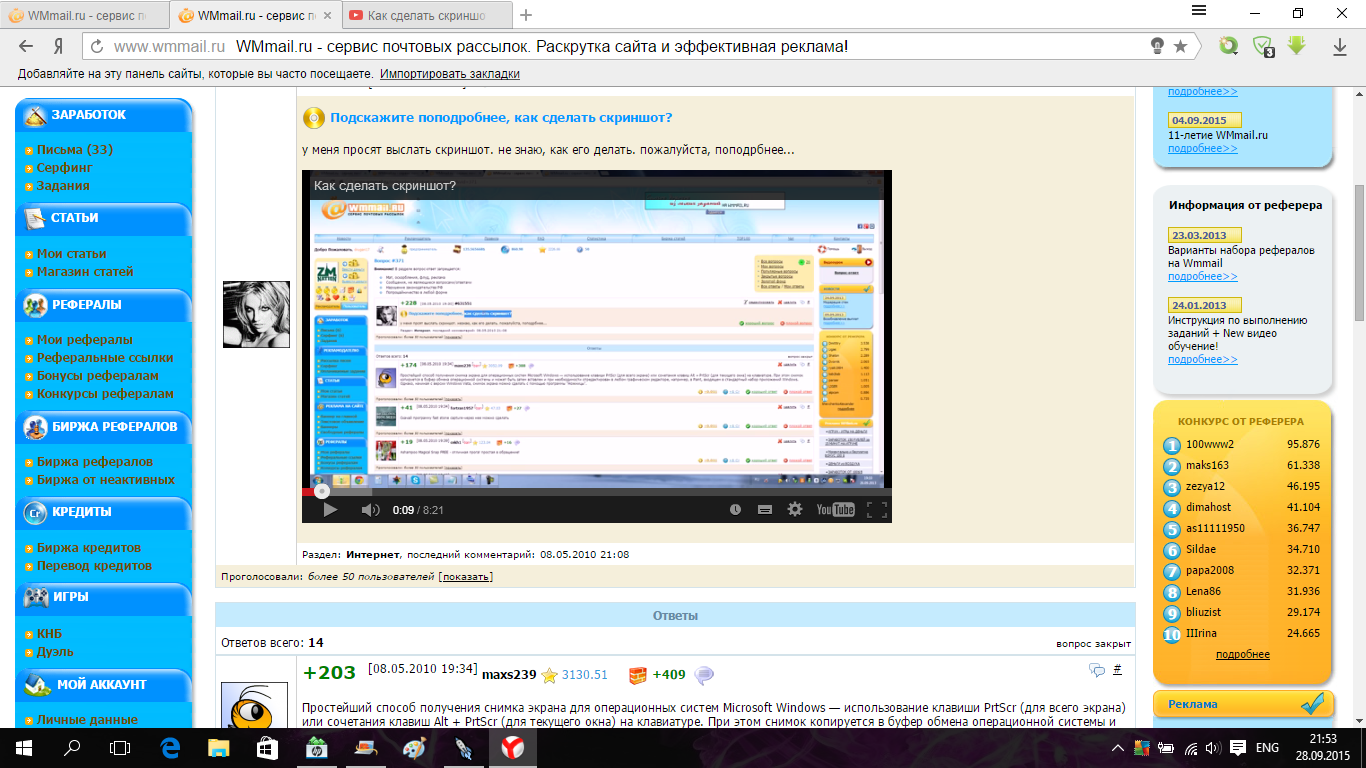Image resolution: width=1366 pixels, height=768 pixels.
Task: Open Биржа от неактивных link
Action: [105, 480]
